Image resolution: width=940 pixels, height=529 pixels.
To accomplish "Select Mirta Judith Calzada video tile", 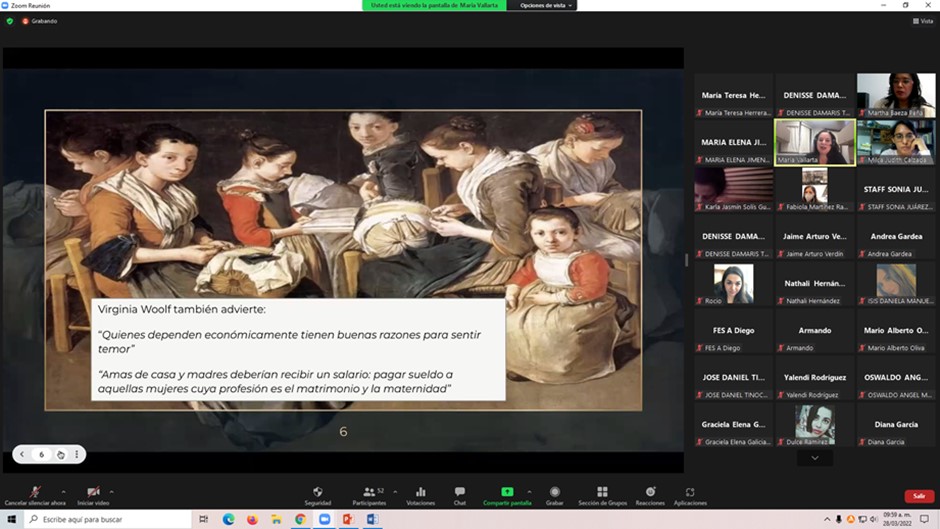I will [x=896, y=142].
